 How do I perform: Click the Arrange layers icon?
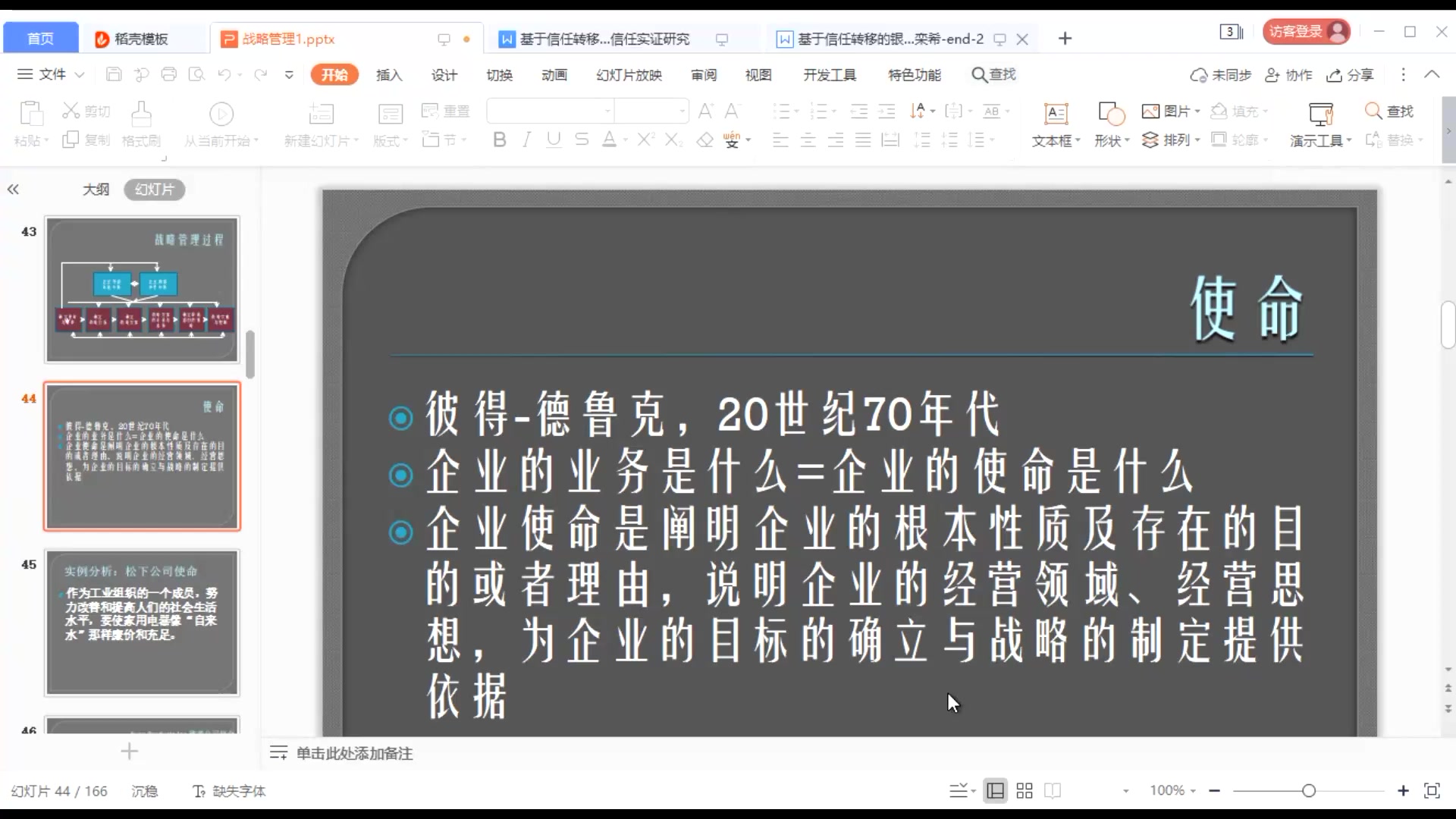pos(1150,140)
